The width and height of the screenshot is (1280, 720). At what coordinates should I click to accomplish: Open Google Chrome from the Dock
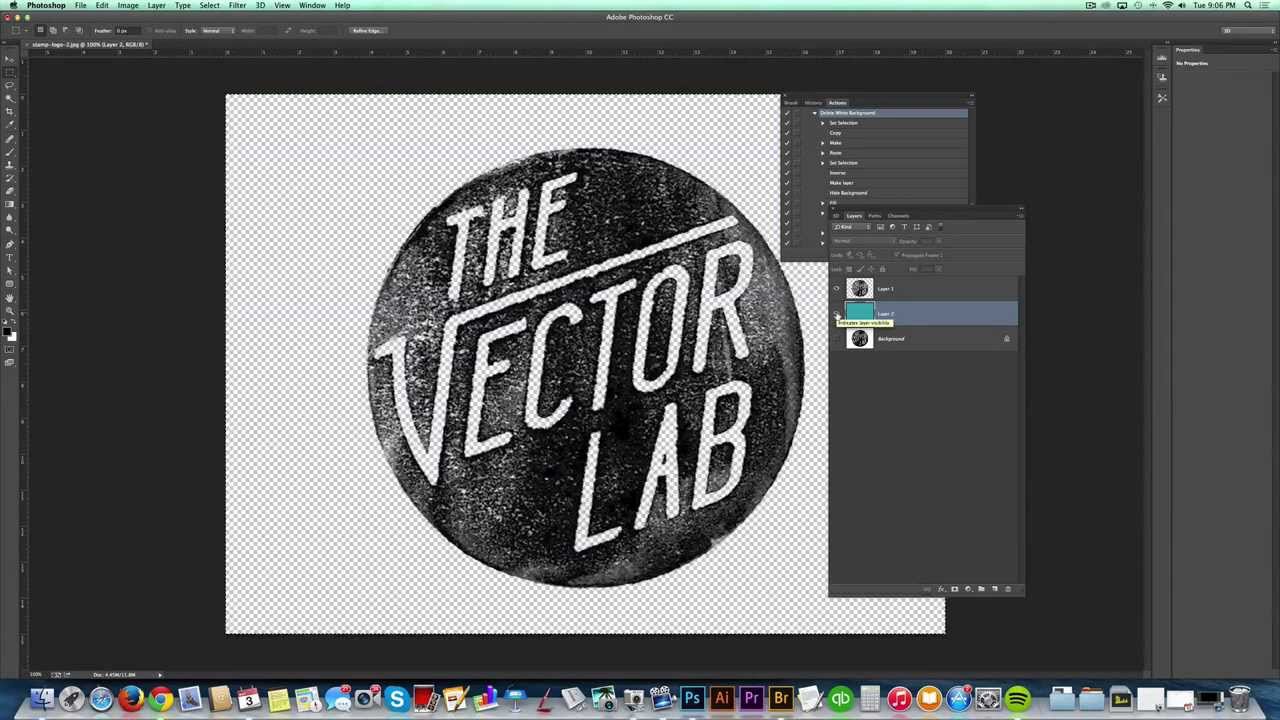160,699
